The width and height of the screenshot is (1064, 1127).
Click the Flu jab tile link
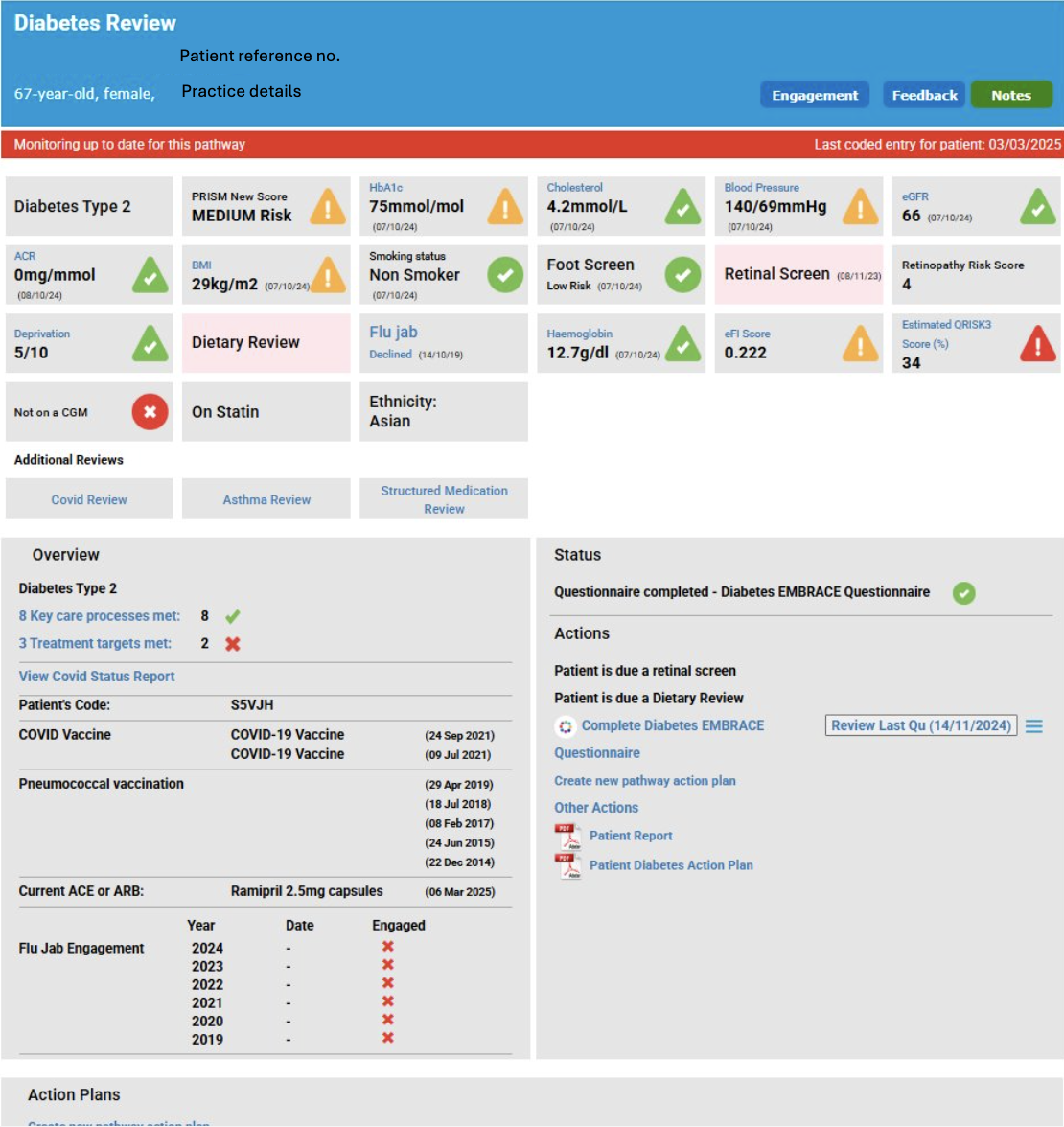click(393, 332)
